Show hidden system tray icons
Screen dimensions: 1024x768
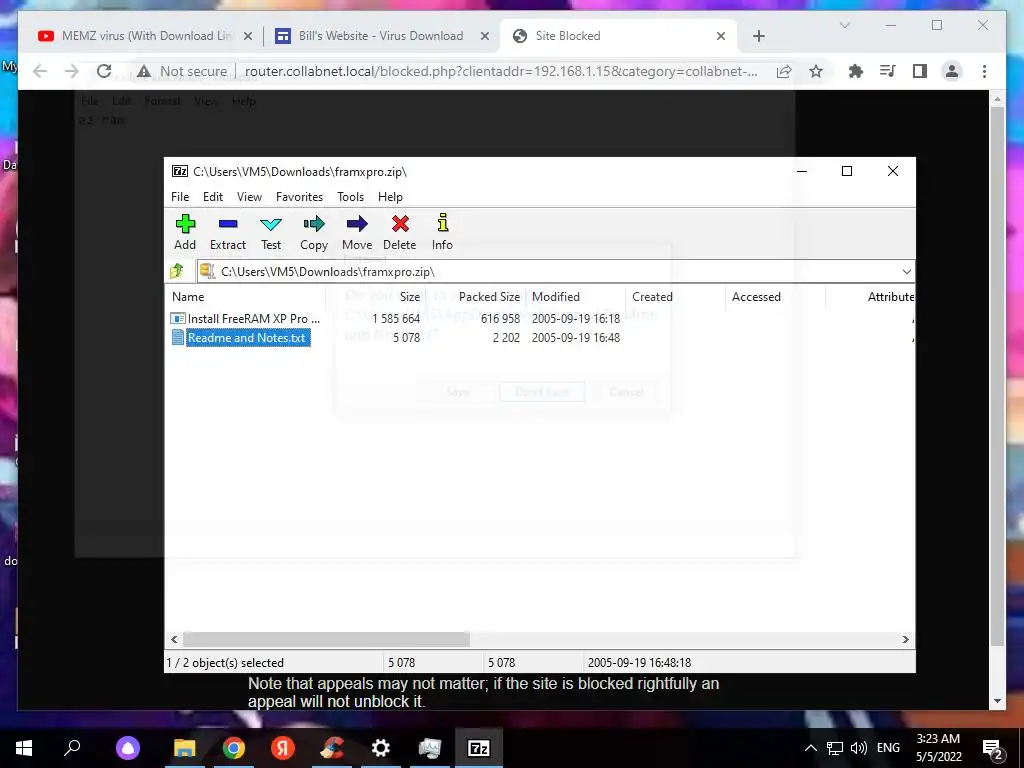(x=810, y=748)
